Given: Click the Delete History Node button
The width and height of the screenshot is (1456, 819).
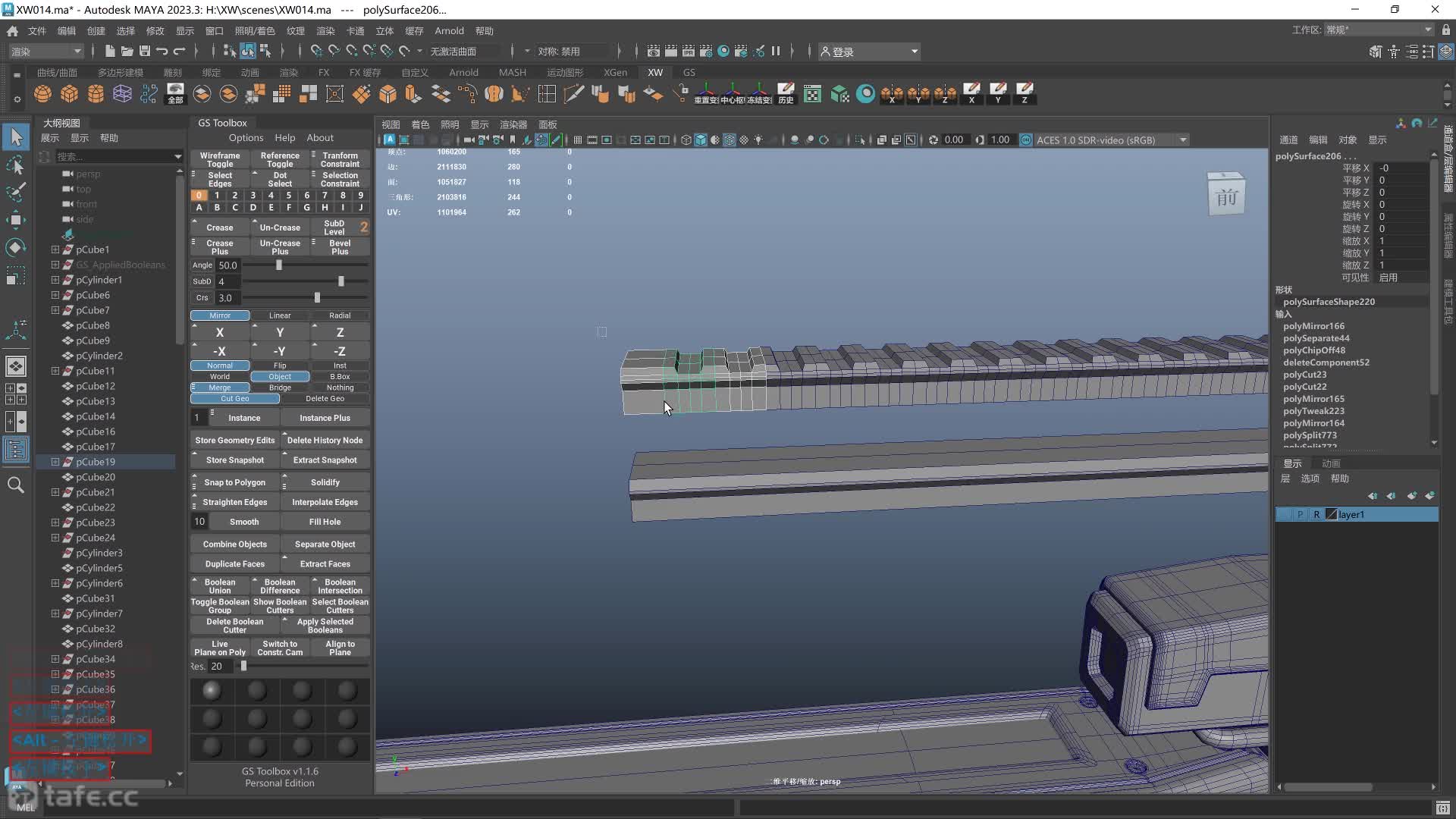Looking at the screenshot, I should pos(325,441).
